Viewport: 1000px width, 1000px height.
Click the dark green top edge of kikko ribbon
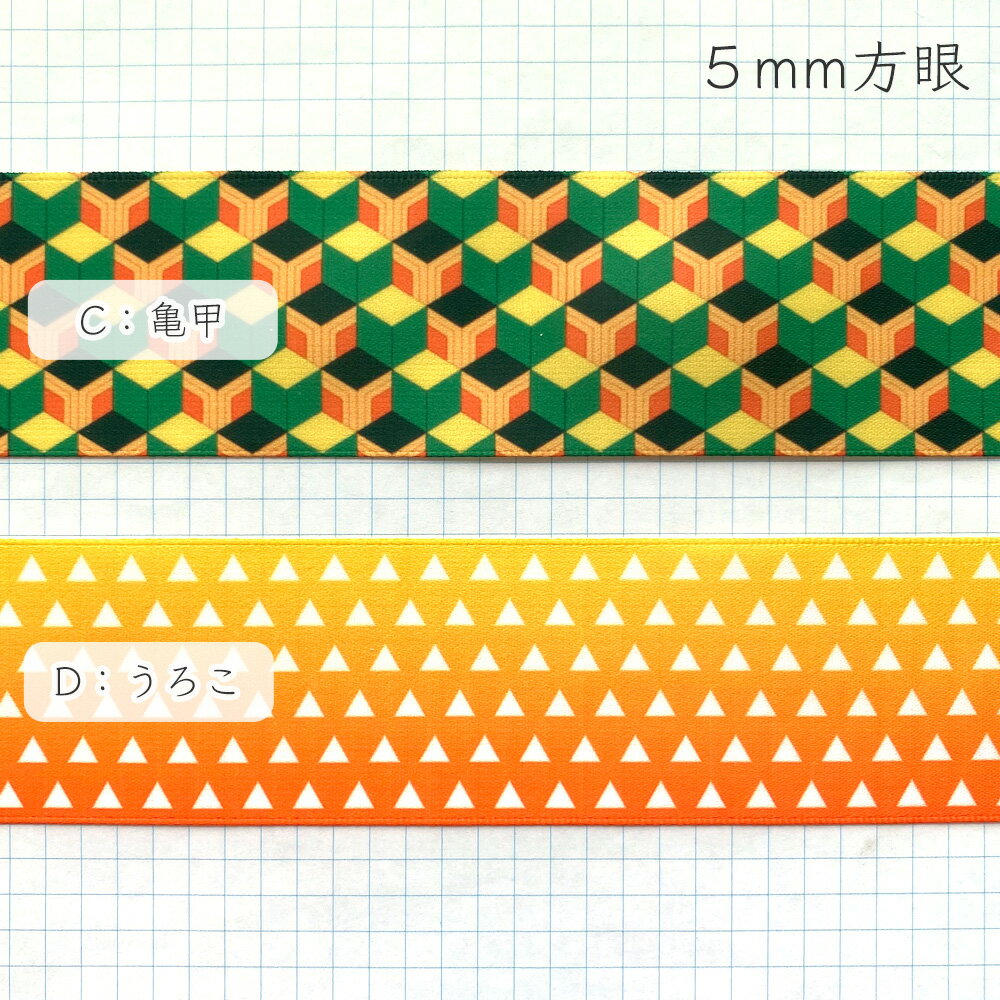pyautogui.click(x=500, y=175)
